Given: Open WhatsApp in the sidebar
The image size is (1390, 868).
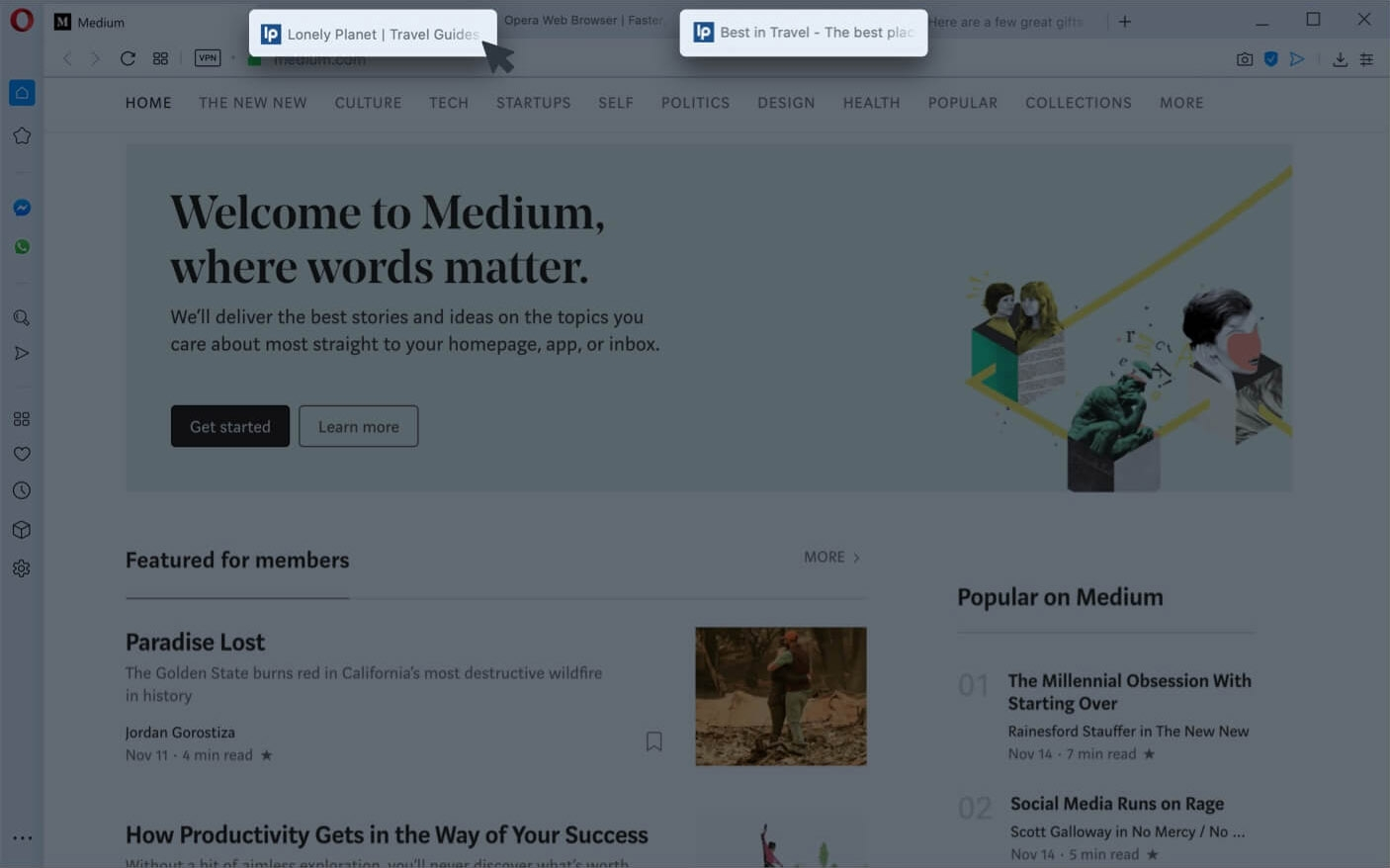Looking at the screenshot, I should pyautogui.click(x=22, y=247).
